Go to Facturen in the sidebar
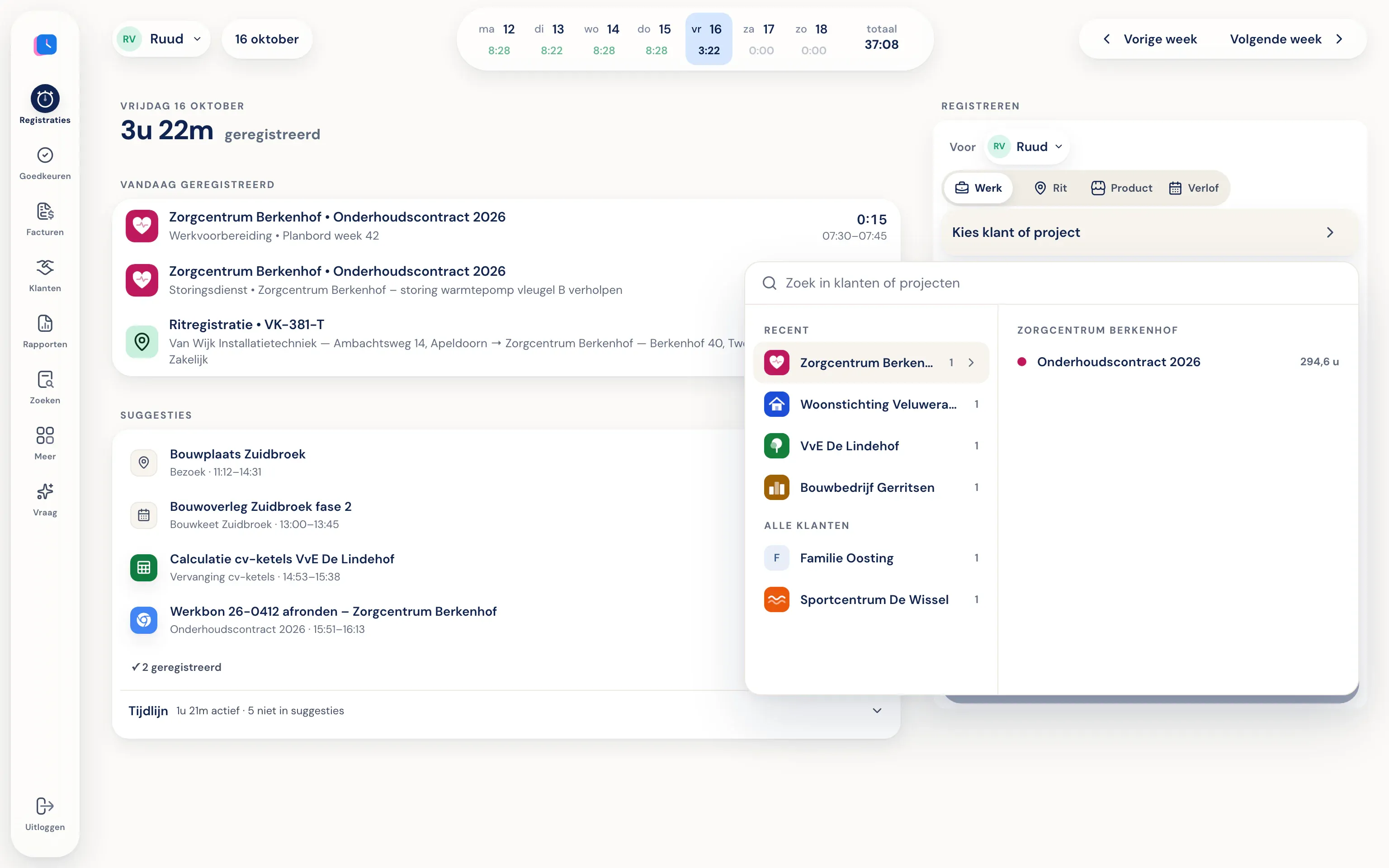This screenshot has height=868, width=1389. (x=45, y=219)
